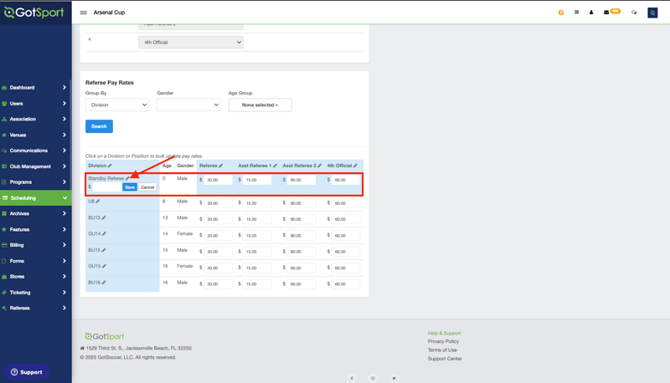
Task: Click the Instagram icon in footer
Action: point(373,378)
